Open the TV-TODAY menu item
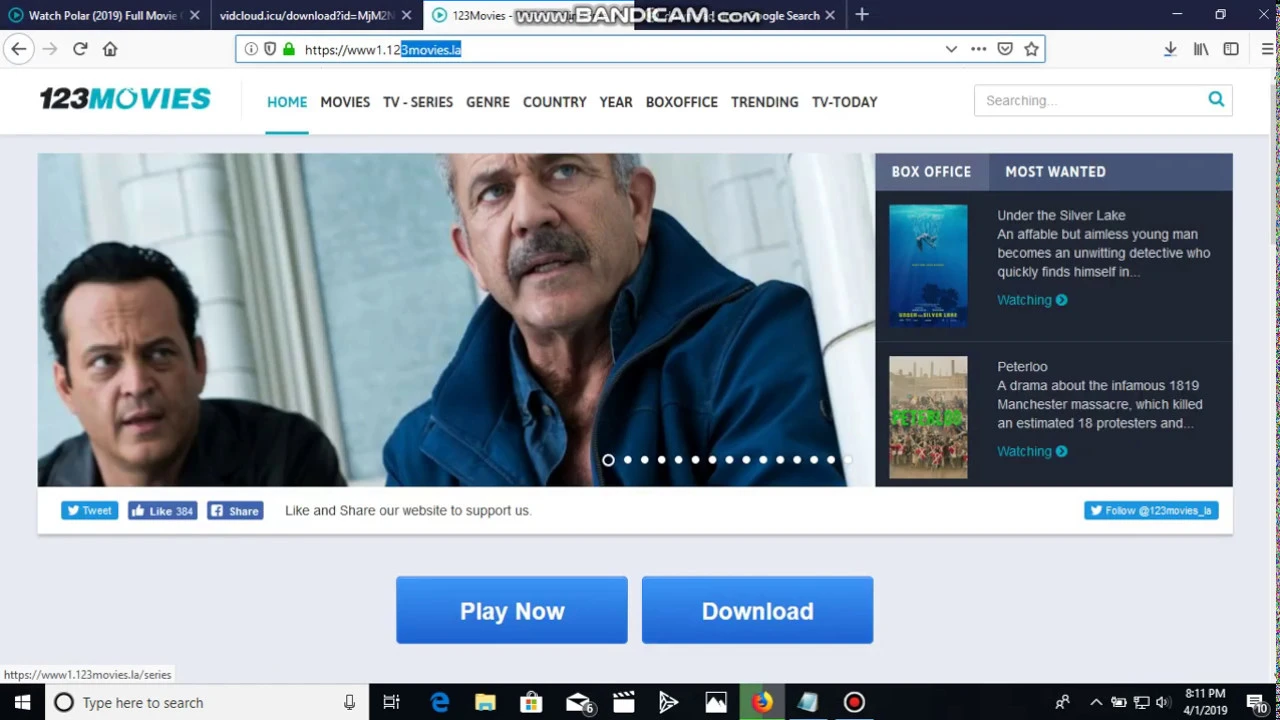This screenshot has width=1280, height=720. (845, 102)
